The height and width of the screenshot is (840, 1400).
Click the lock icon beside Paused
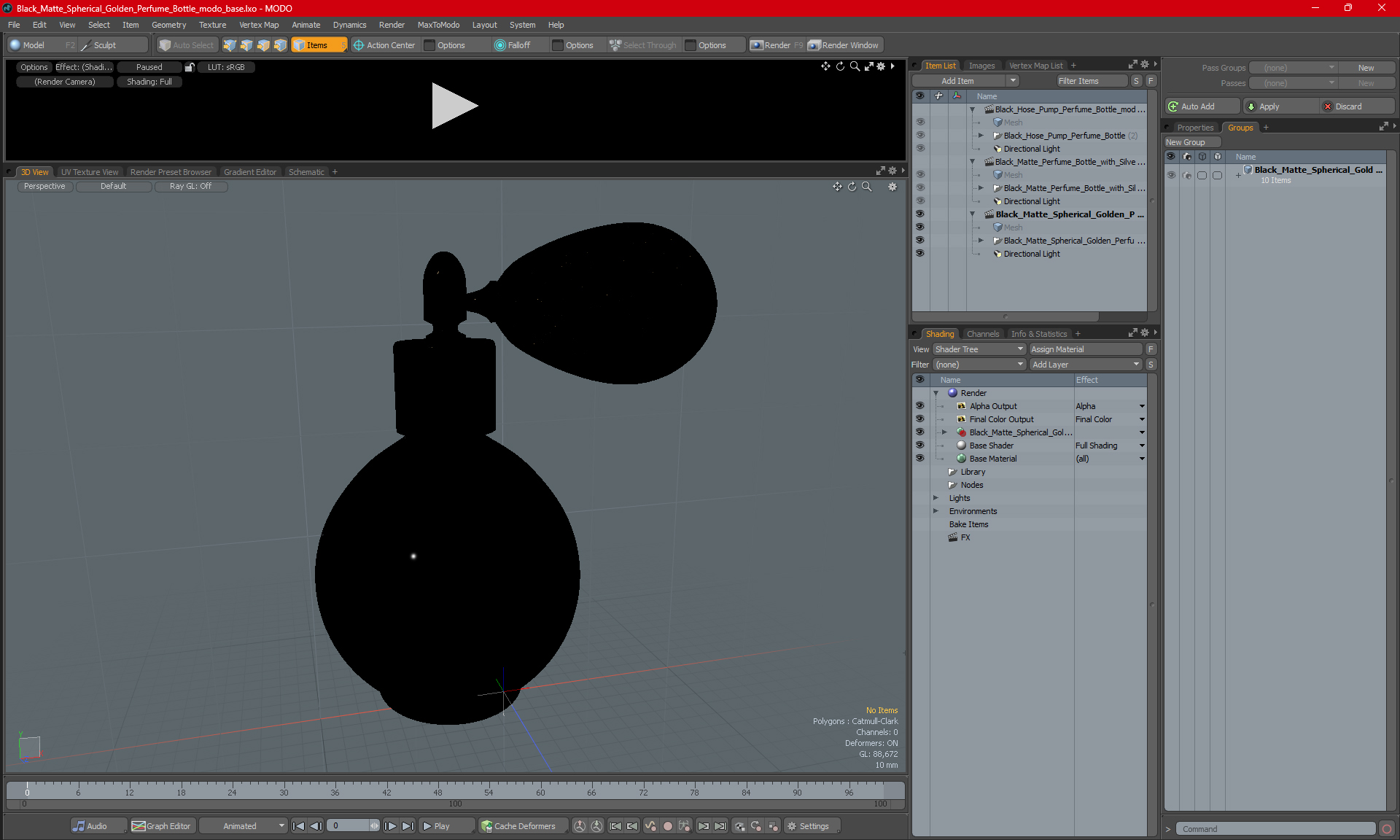(x=190, y=67)
